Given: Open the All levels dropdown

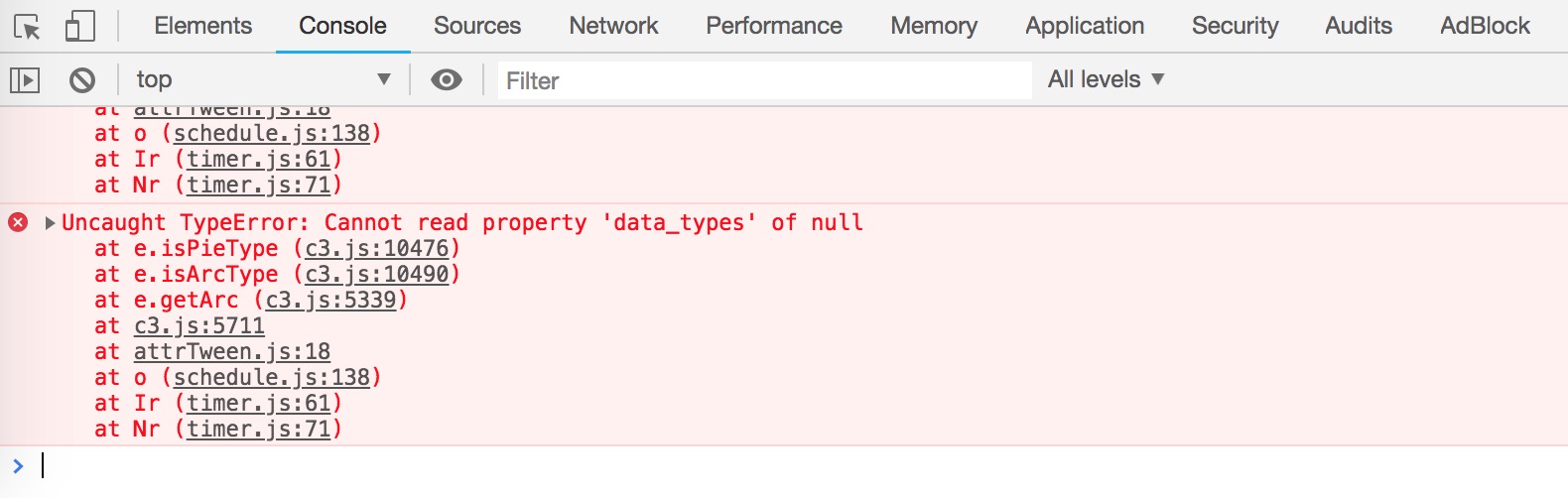Looking at the screenshot, I should pyautogui.click(x=1106, y=79).
